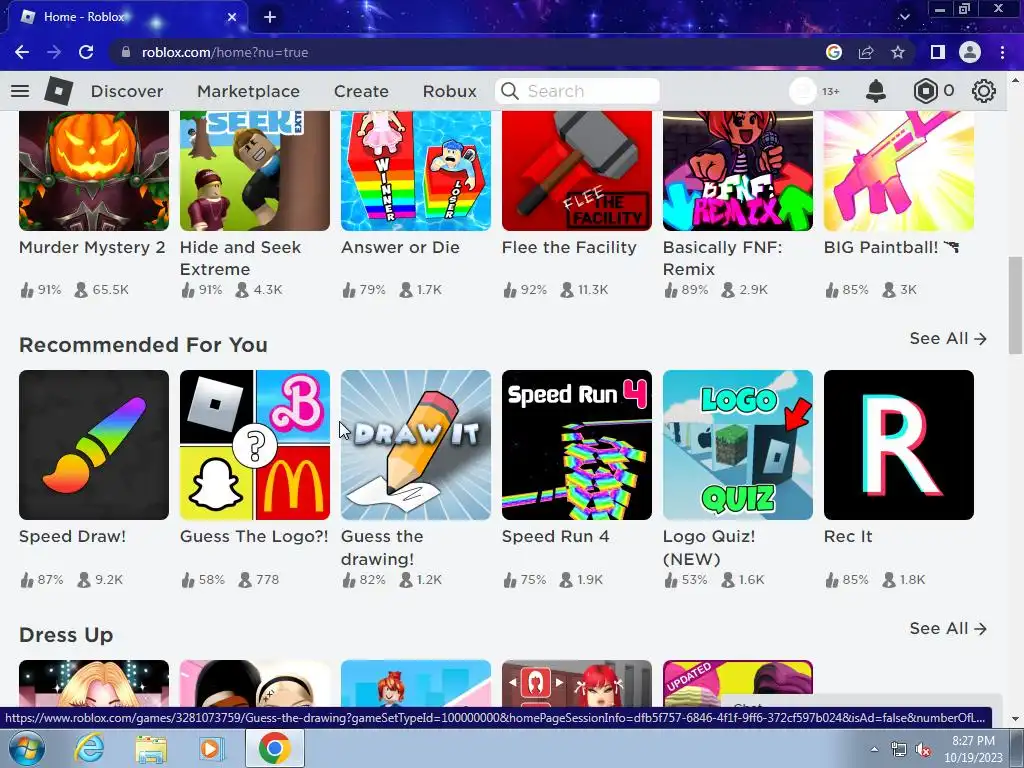The width and height of the screenshot is (1024, 768).
Task: Open File Explorer from the taskbar
Action: click(150, 748)
